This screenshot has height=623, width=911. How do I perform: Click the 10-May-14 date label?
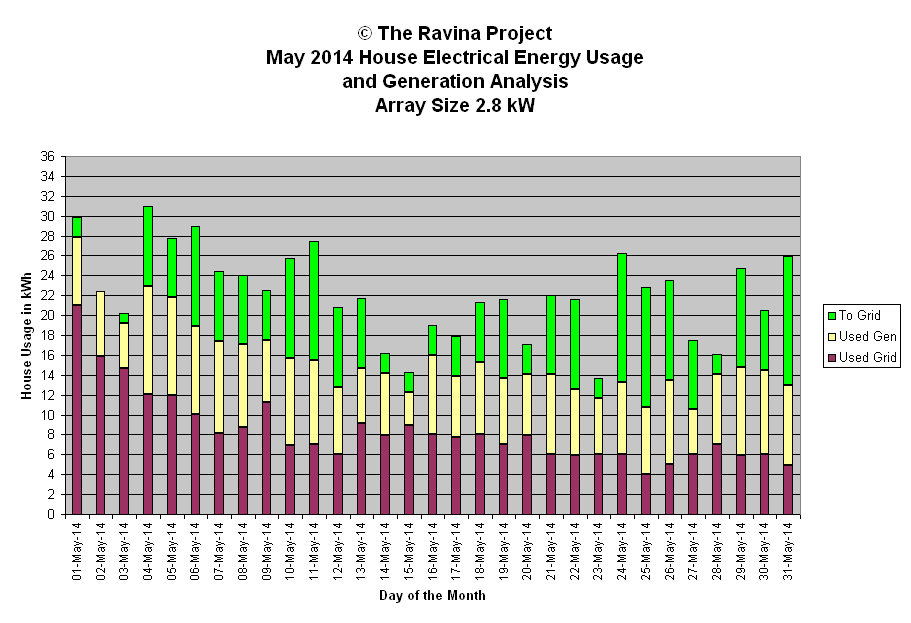tap(290, 551)
